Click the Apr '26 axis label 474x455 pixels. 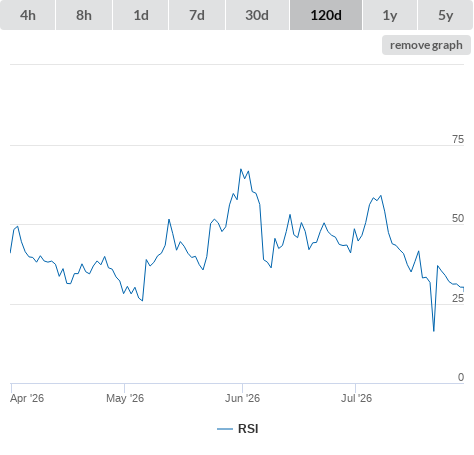[27, 398]
